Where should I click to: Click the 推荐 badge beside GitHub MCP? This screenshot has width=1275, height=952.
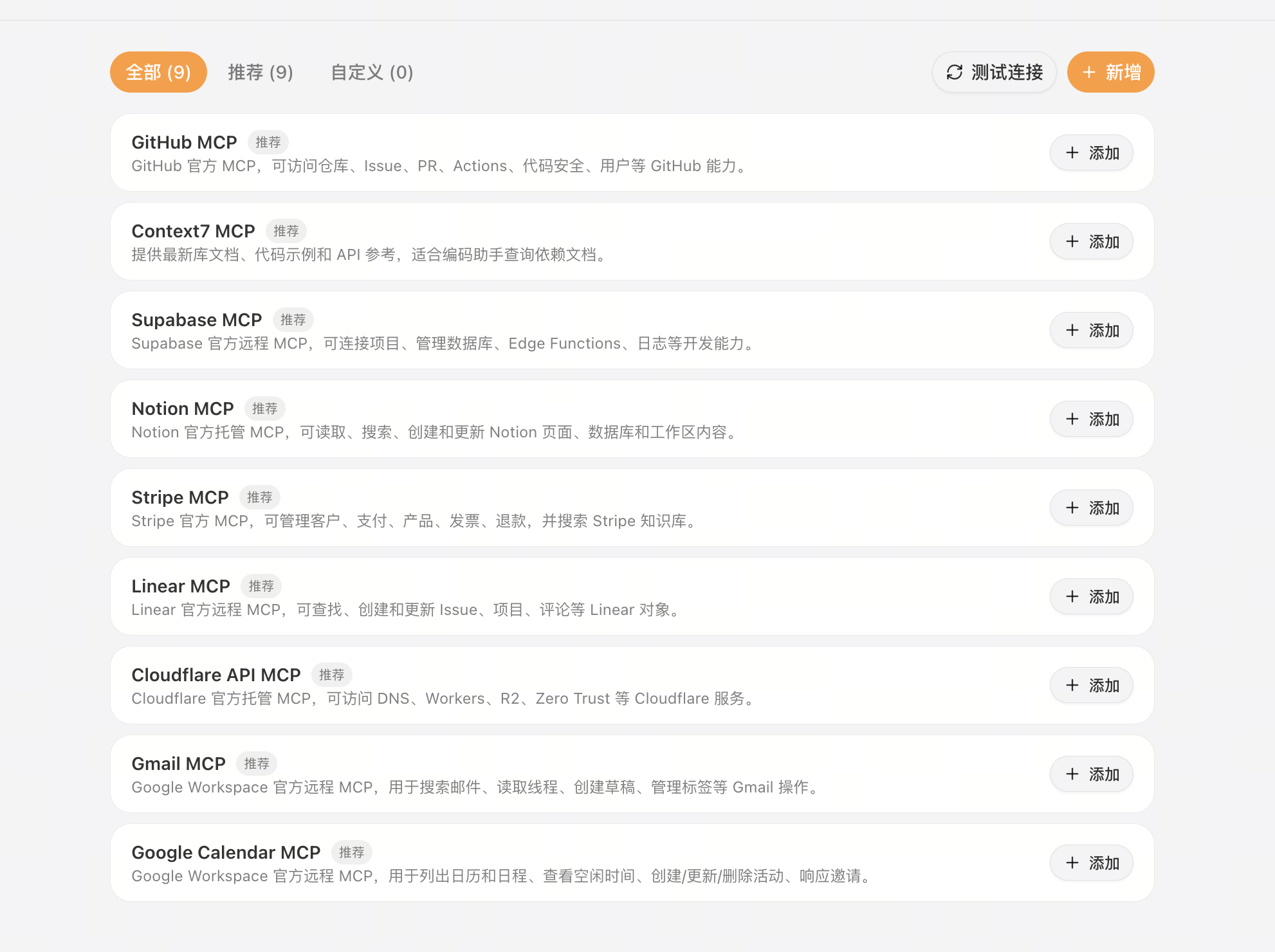pyautogui.click(x=268, y=142)
